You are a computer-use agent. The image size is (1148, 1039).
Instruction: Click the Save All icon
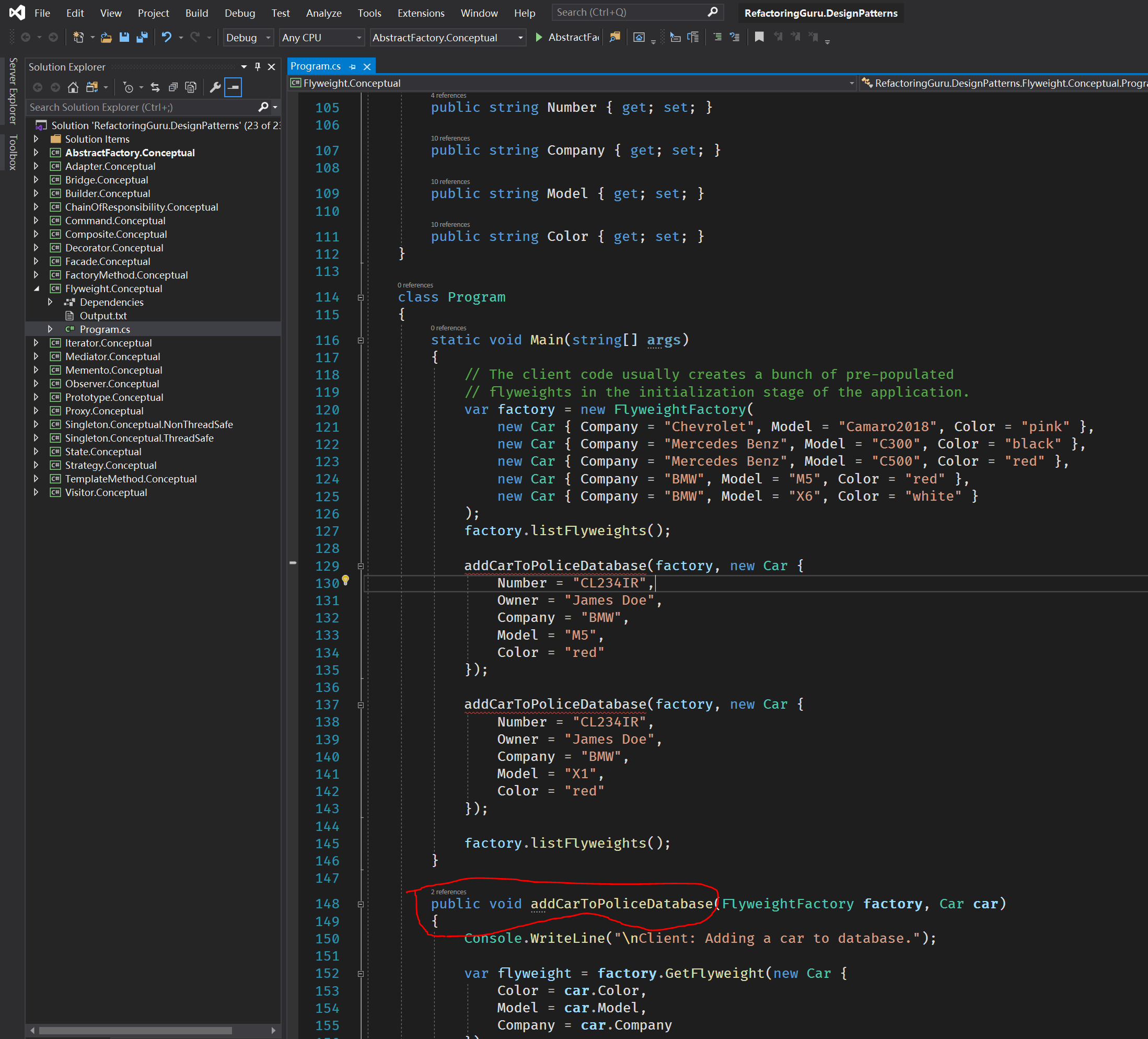pyautogui.click(x=142, y=38)
